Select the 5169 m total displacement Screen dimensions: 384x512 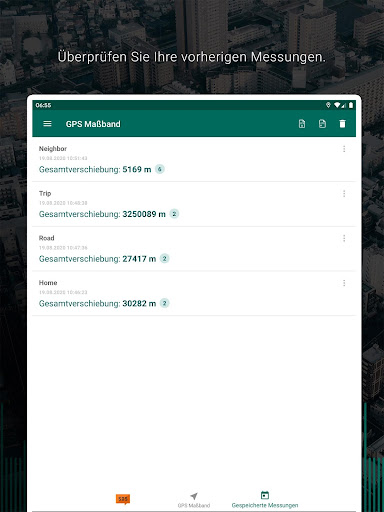(137, 169)
